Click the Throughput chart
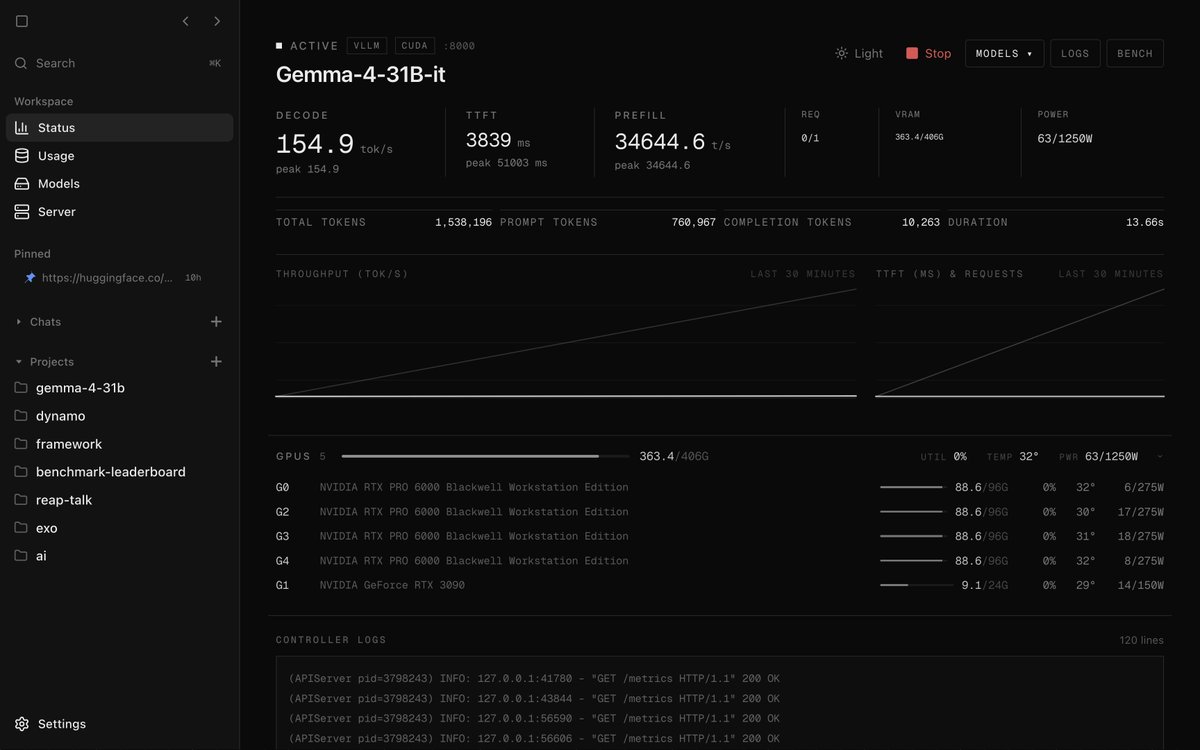The height and width of the screenshot is (750, 1200). click(x=566, y=343)
